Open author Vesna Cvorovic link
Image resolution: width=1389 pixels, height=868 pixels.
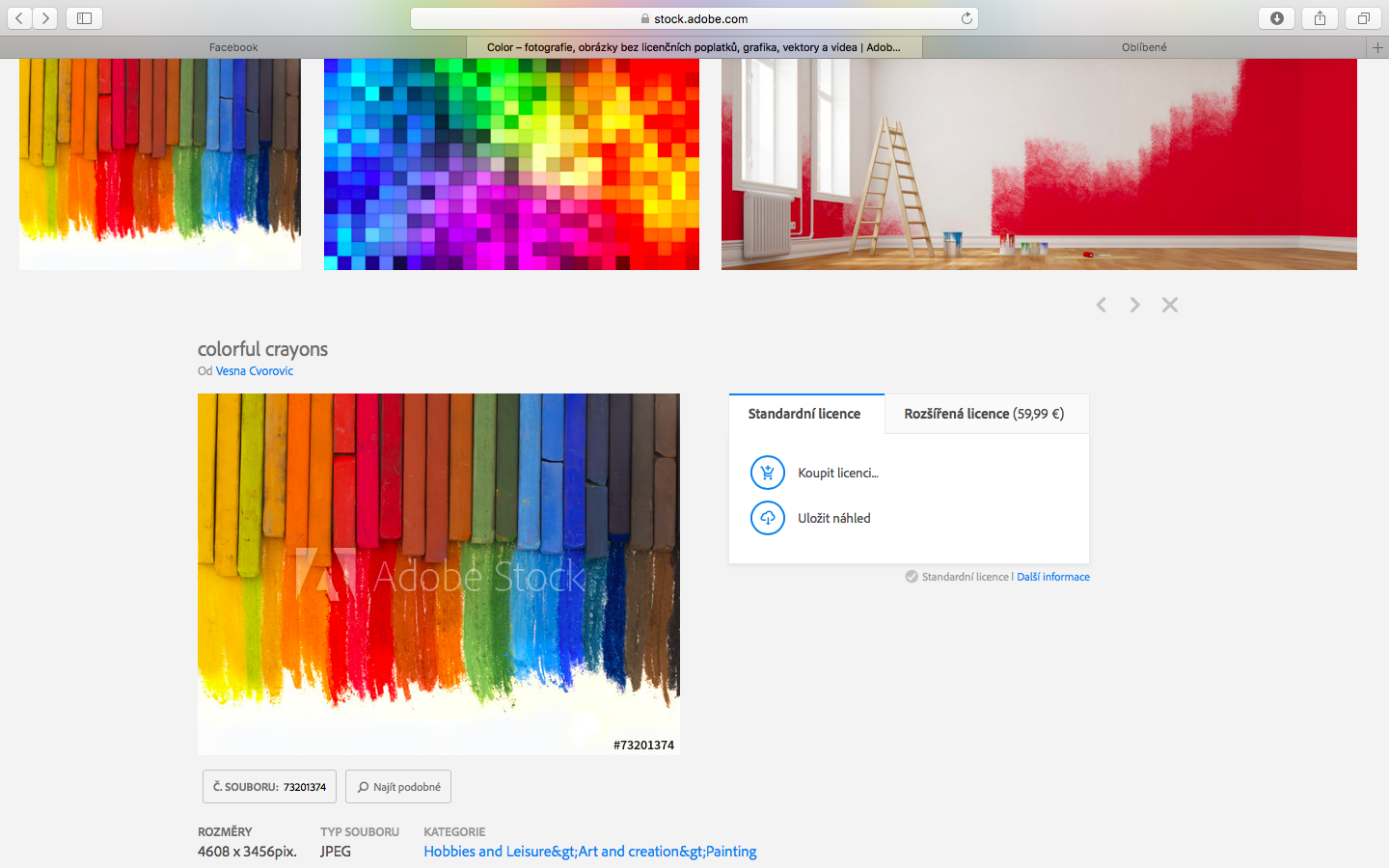point(255,371)
